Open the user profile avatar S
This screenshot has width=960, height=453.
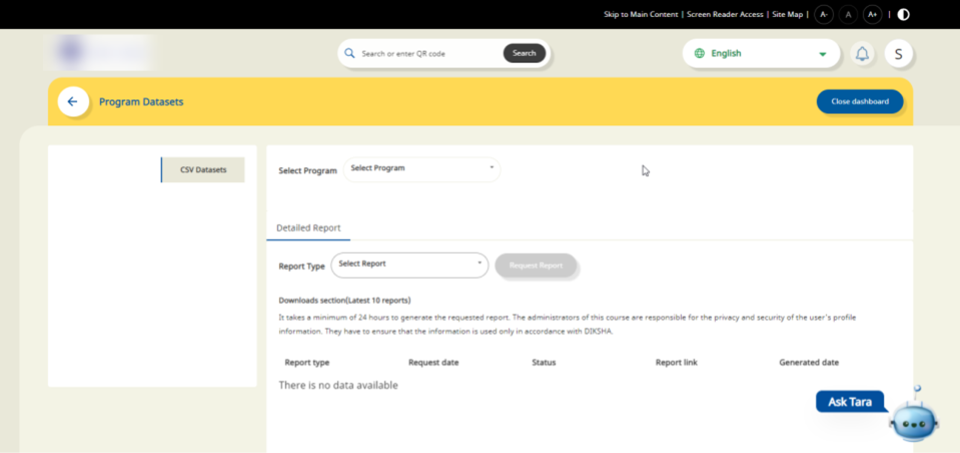tap(898, 54)
